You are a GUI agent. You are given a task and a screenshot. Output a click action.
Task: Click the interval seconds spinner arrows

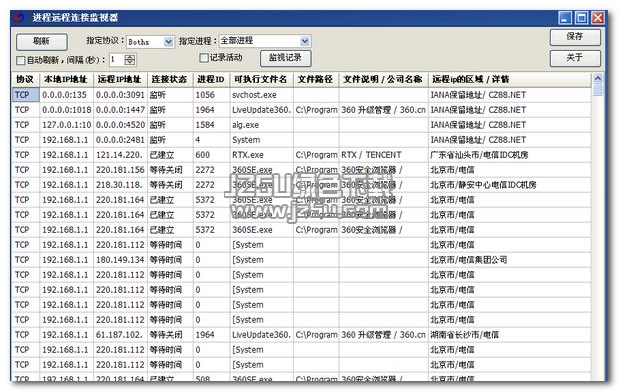[130, 60]
